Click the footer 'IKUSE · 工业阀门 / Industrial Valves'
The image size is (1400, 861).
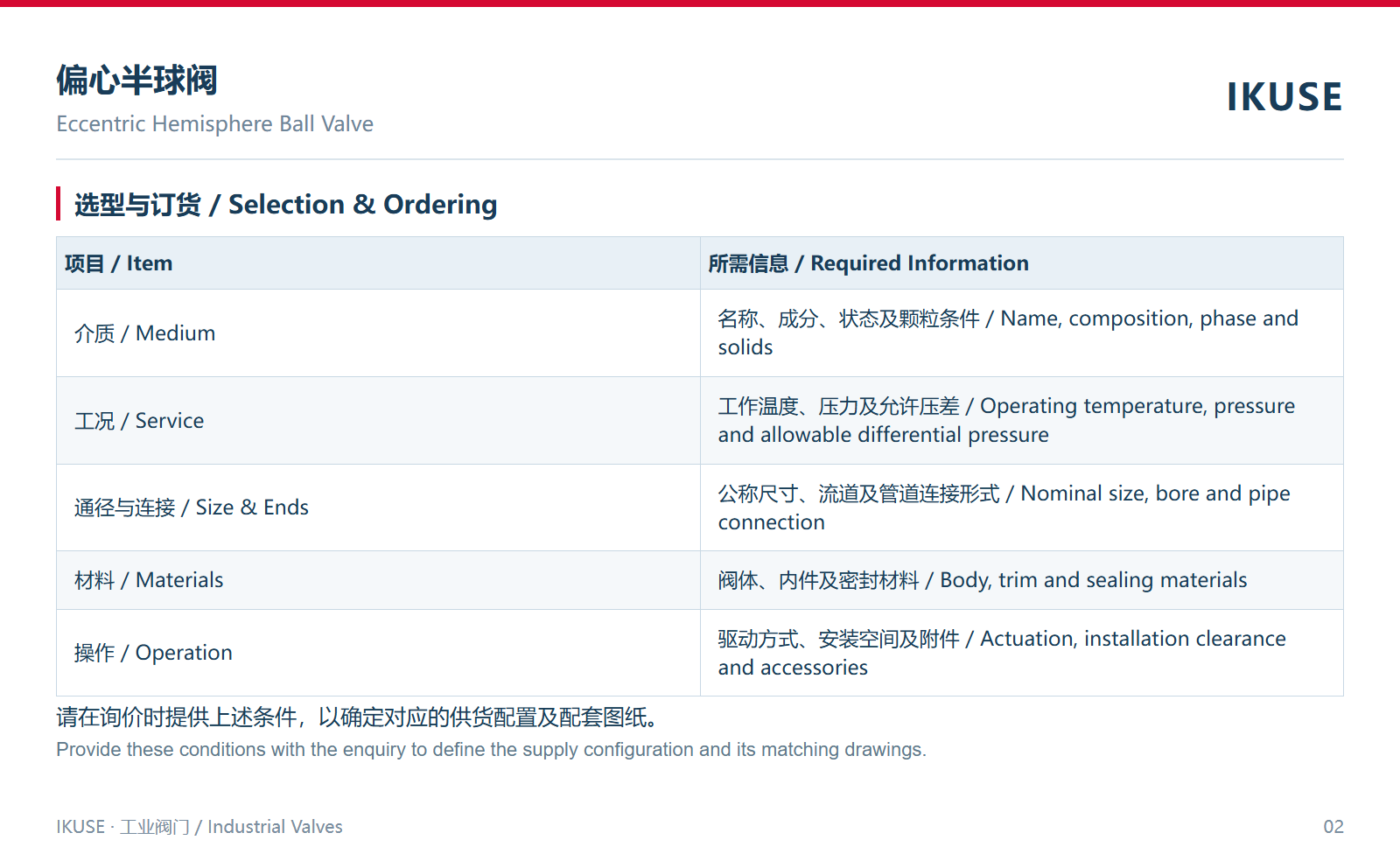point(199,827)
